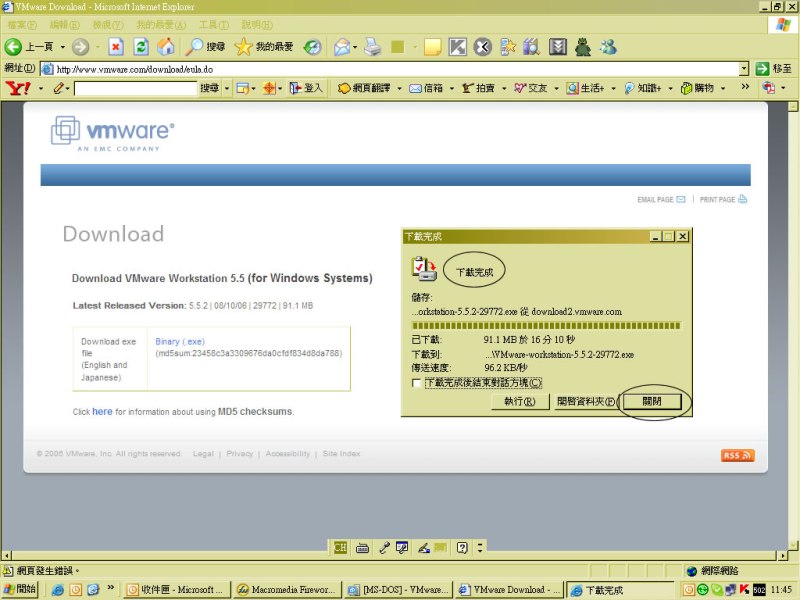Image resolution: width=800 pixels, height=600 pixels.
Task: Open the Yahoo search button dropdown arrow
Action: coord(227,88)
